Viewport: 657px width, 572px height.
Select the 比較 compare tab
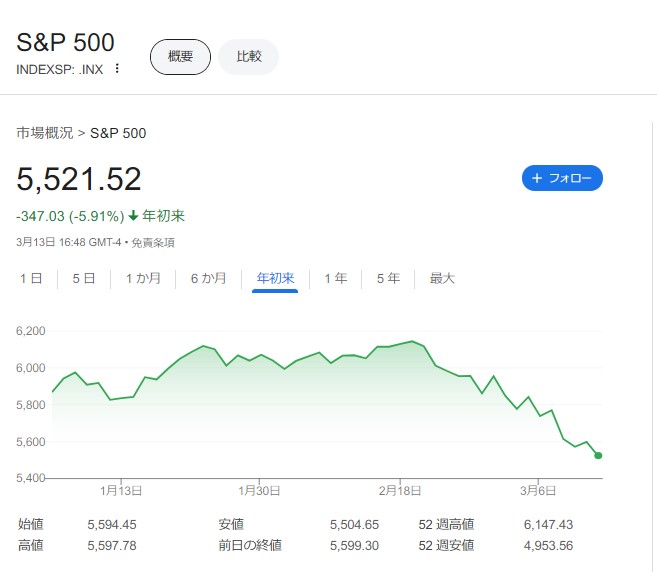(x=248, y=56)
